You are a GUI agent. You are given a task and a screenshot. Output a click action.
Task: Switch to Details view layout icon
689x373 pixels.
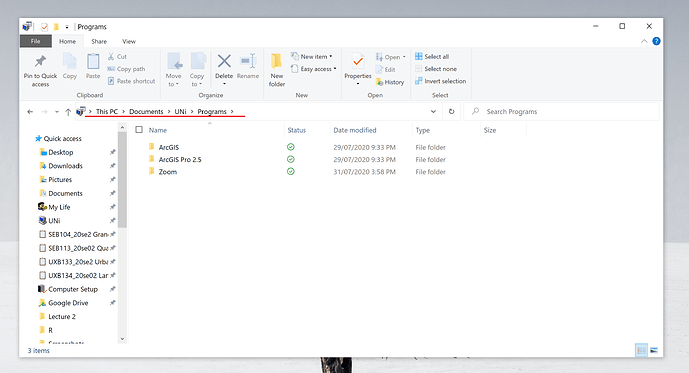click(x=642, y=350)
